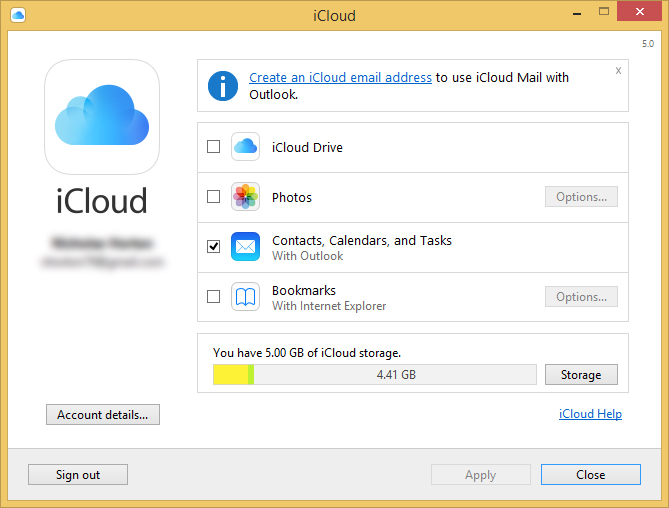
Task: Enable the iCloud Drive checkbox
Action: 213,147
